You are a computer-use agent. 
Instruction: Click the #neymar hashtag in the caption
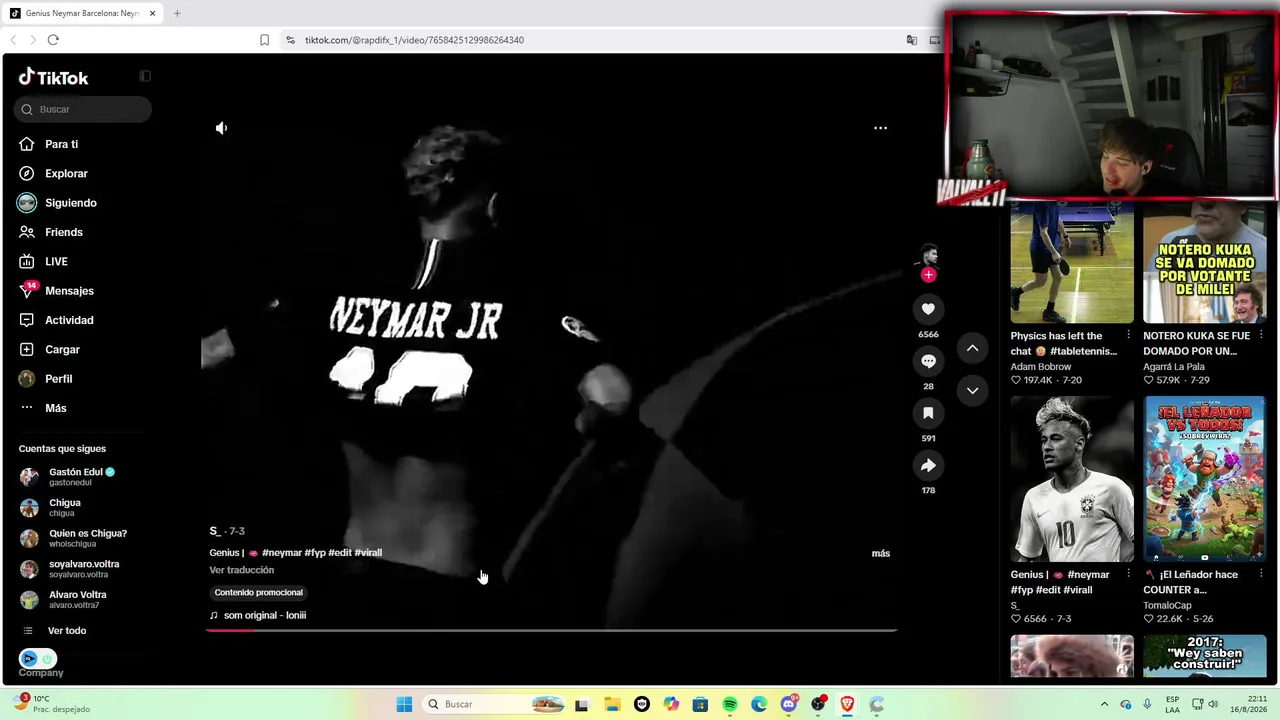(x=282, y=553)
